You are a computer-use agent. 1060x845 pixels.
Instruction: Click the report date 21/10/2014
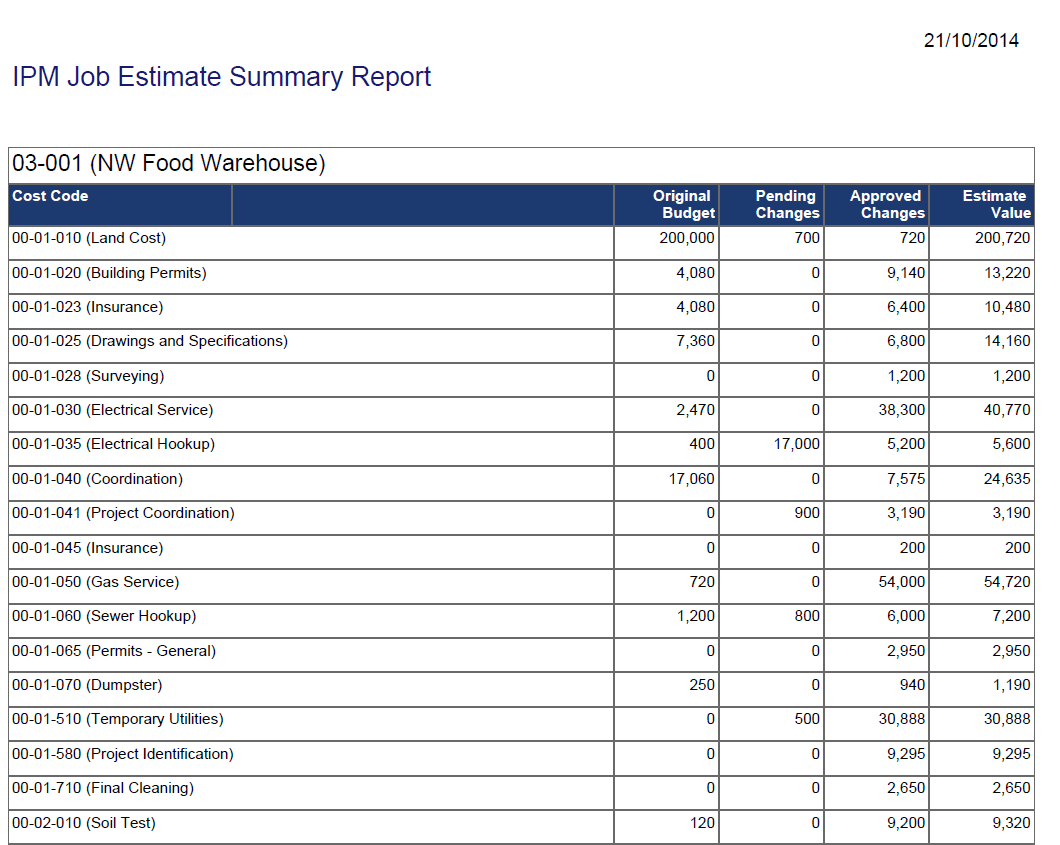(x=971, y=40)
